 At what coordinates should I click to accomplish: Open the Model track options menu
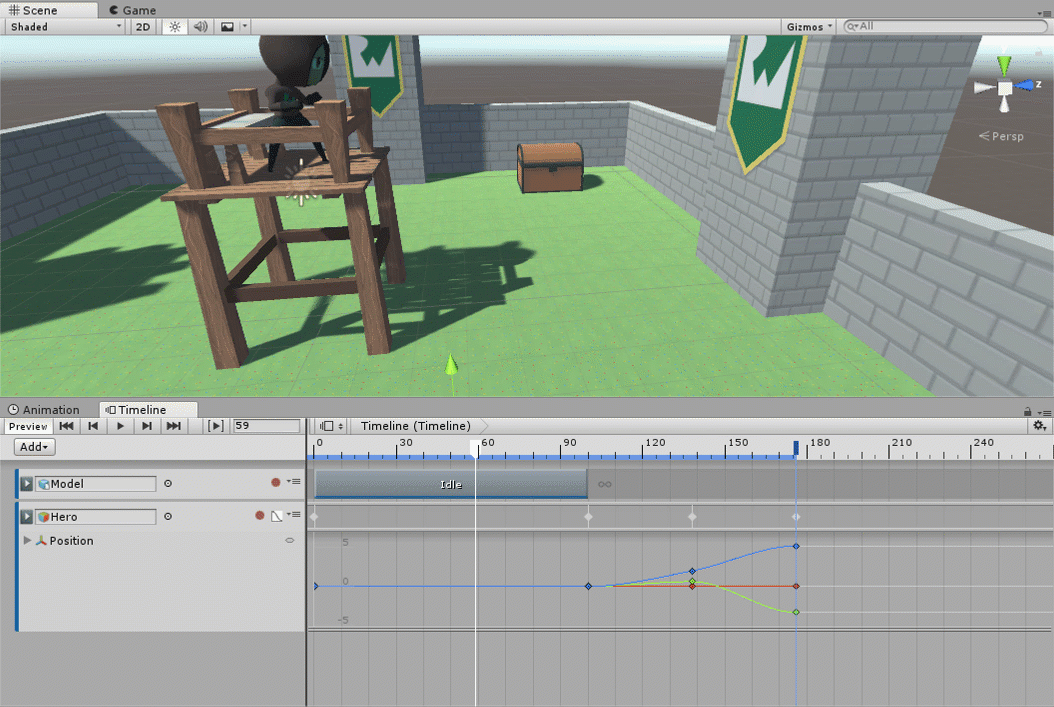click(294, 482)
